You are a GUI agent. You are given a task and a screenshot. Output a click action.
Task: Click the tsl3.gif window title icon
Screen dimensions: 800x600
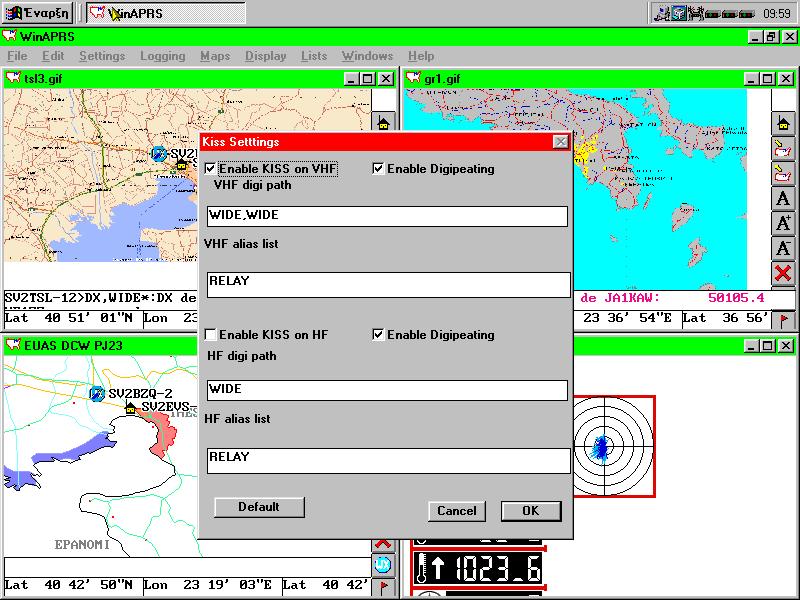click(13, 79)
